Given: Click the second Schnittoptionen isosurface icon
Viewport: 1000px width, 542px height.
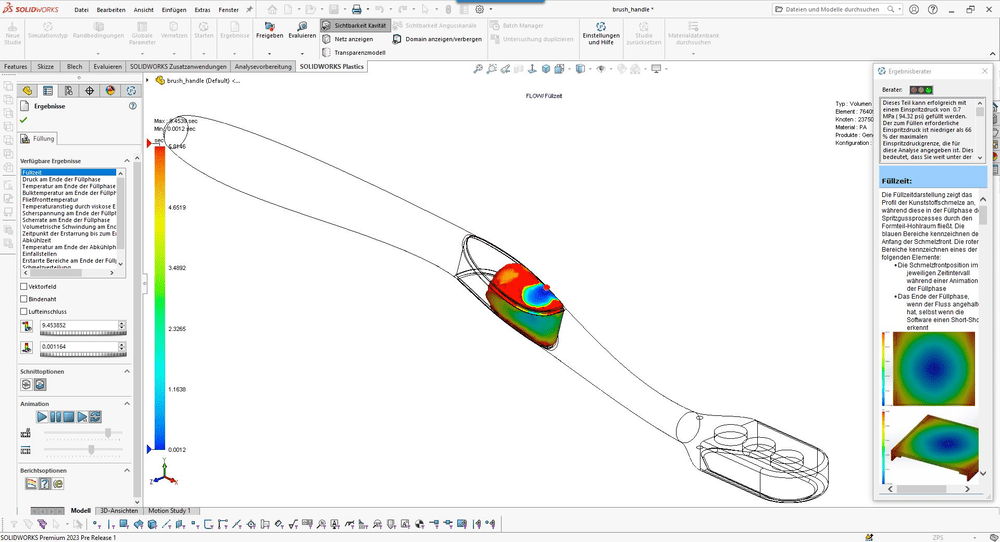Looking at the screenshot, I should click(x=40, y=385).
